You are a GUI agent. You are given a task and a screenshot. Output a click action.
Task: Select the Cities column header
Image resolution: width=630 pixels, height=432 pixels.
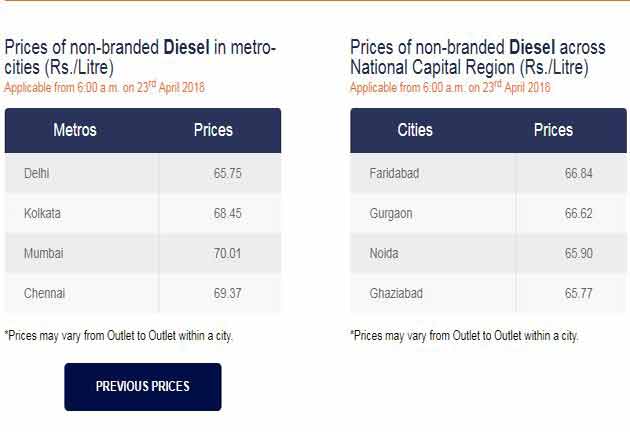[415, 130]
